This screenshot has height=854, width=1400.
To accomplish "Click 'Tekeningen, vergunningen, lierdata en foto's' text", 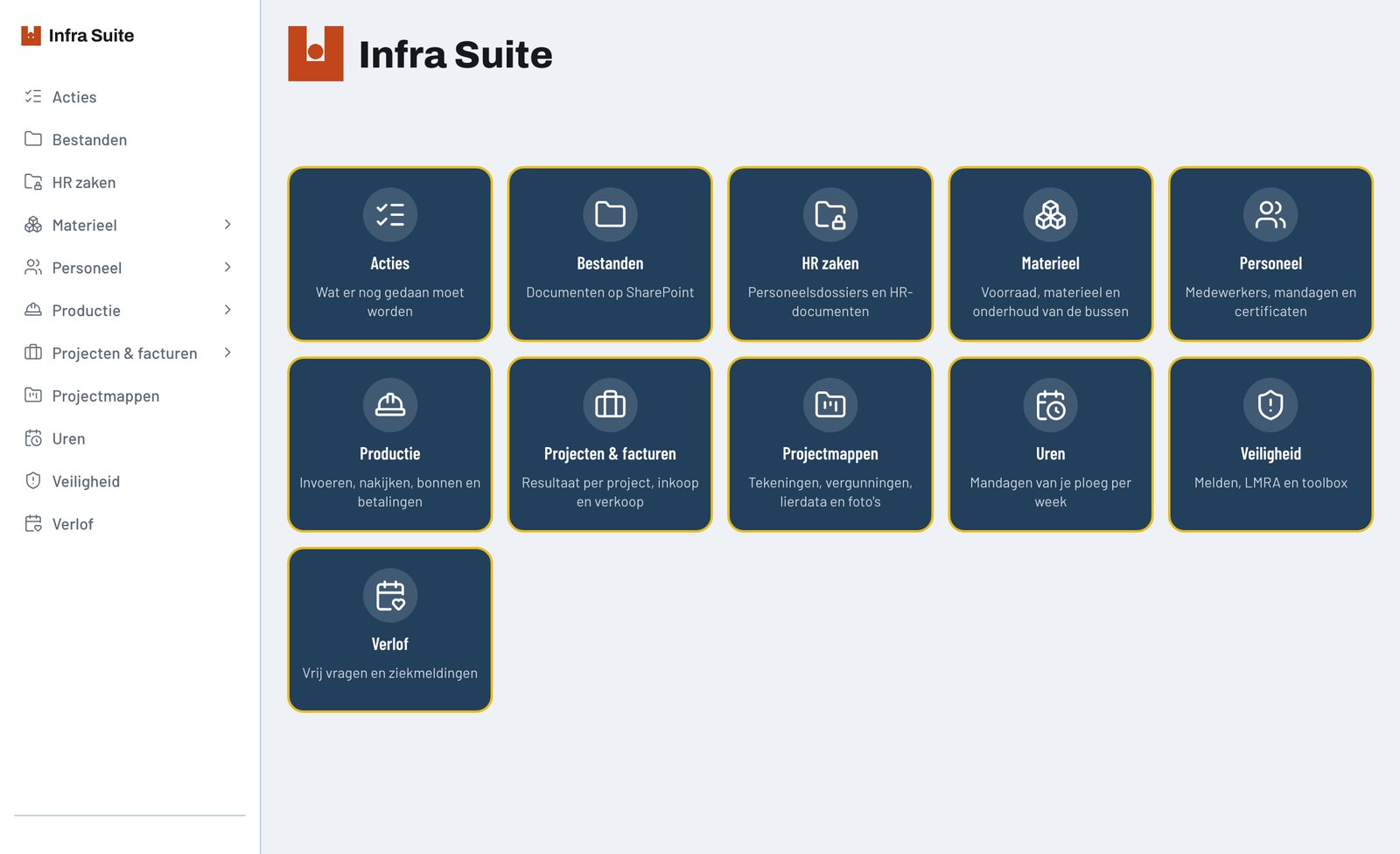I will (x=830, y=493).
